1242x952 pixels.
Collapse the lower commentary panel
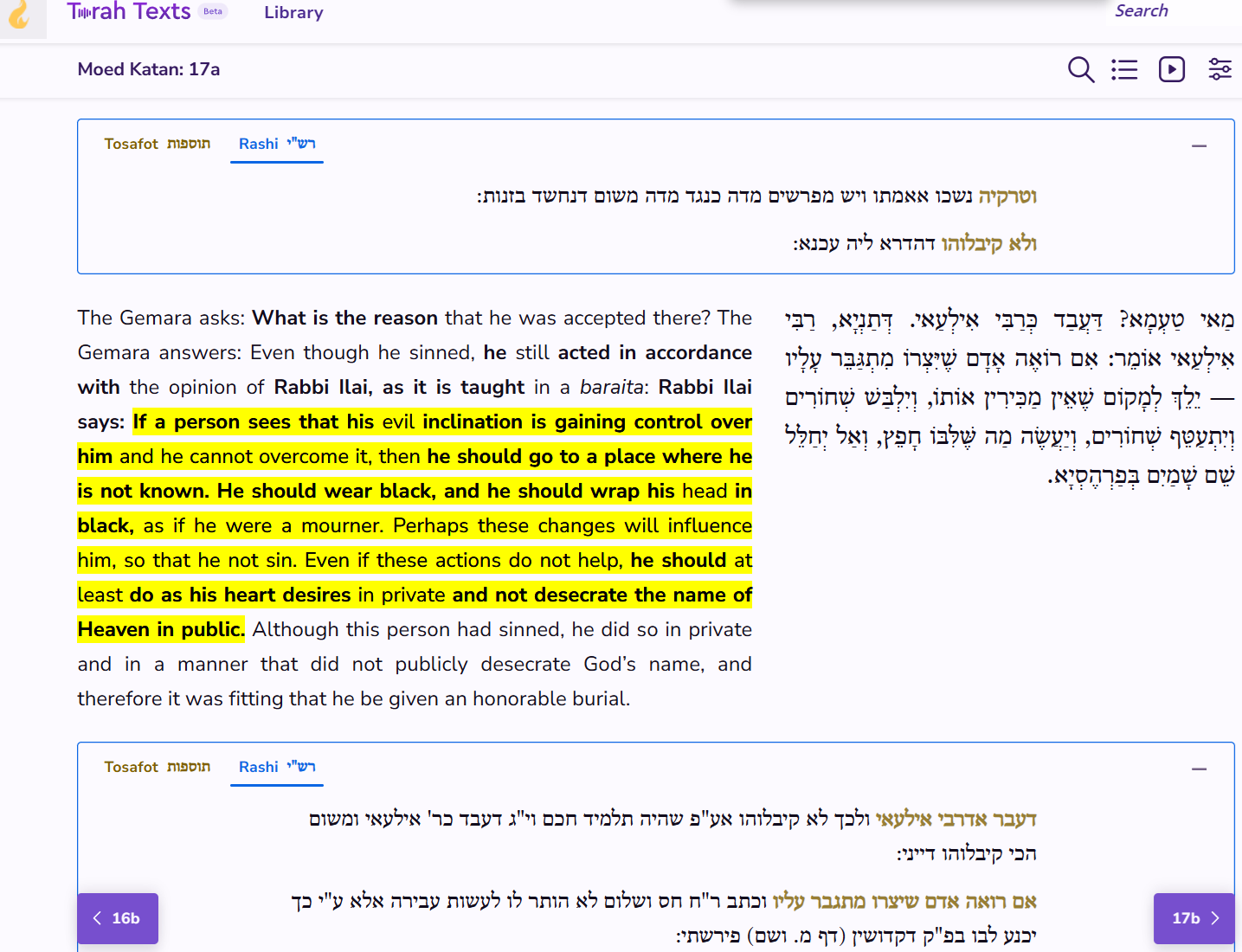pyautogui.click(x=1199, y=769)
